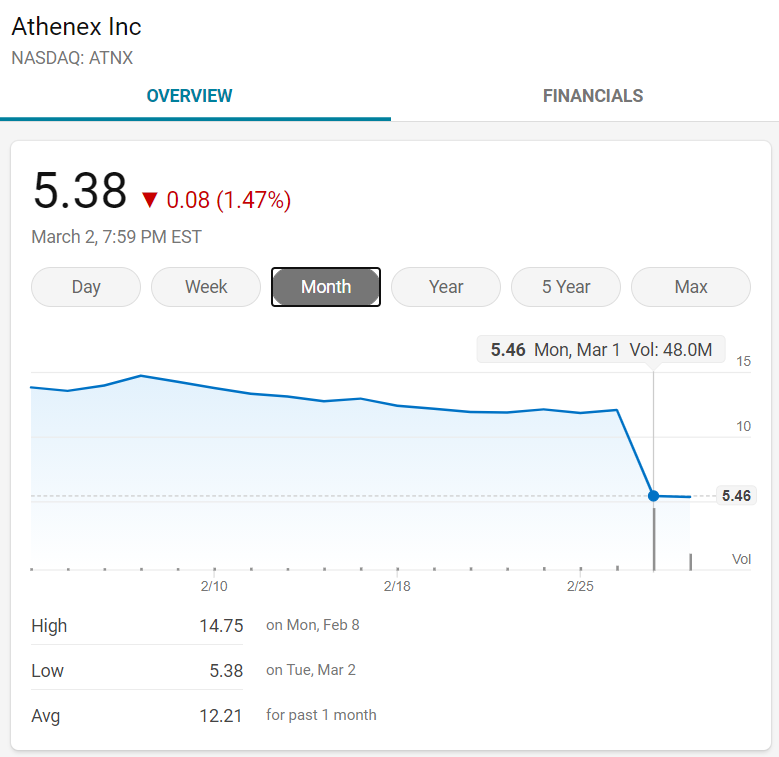Image resolution: width=779 pixels, height=757 pixels.
Task: Select the 5 Year range
Action: coord(566,287)
